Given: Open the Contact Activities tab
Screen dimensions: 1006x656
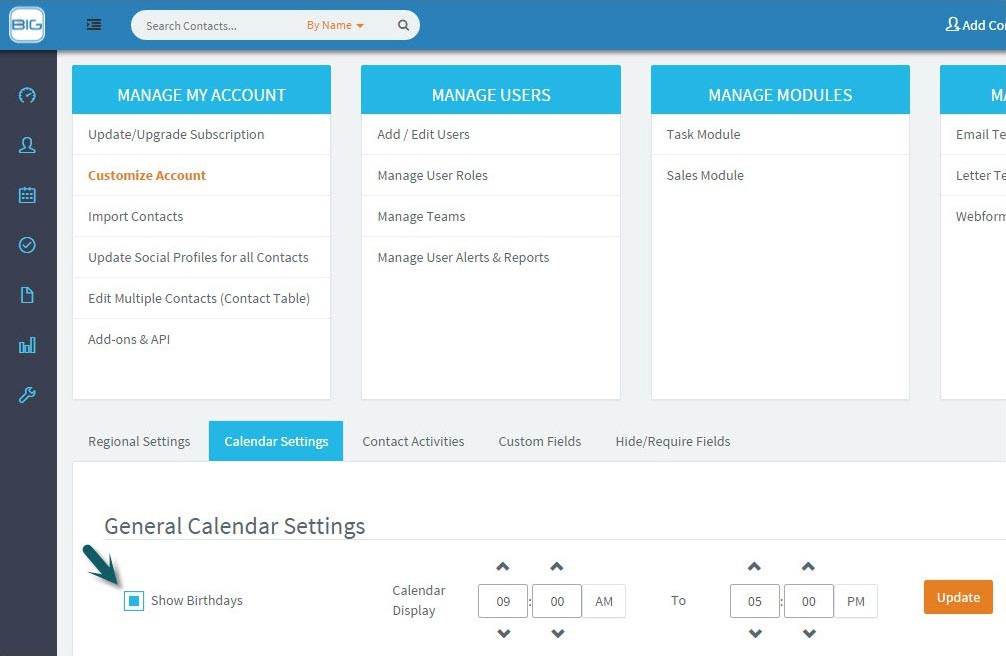Looking at the screenshot, I should 413,442.
